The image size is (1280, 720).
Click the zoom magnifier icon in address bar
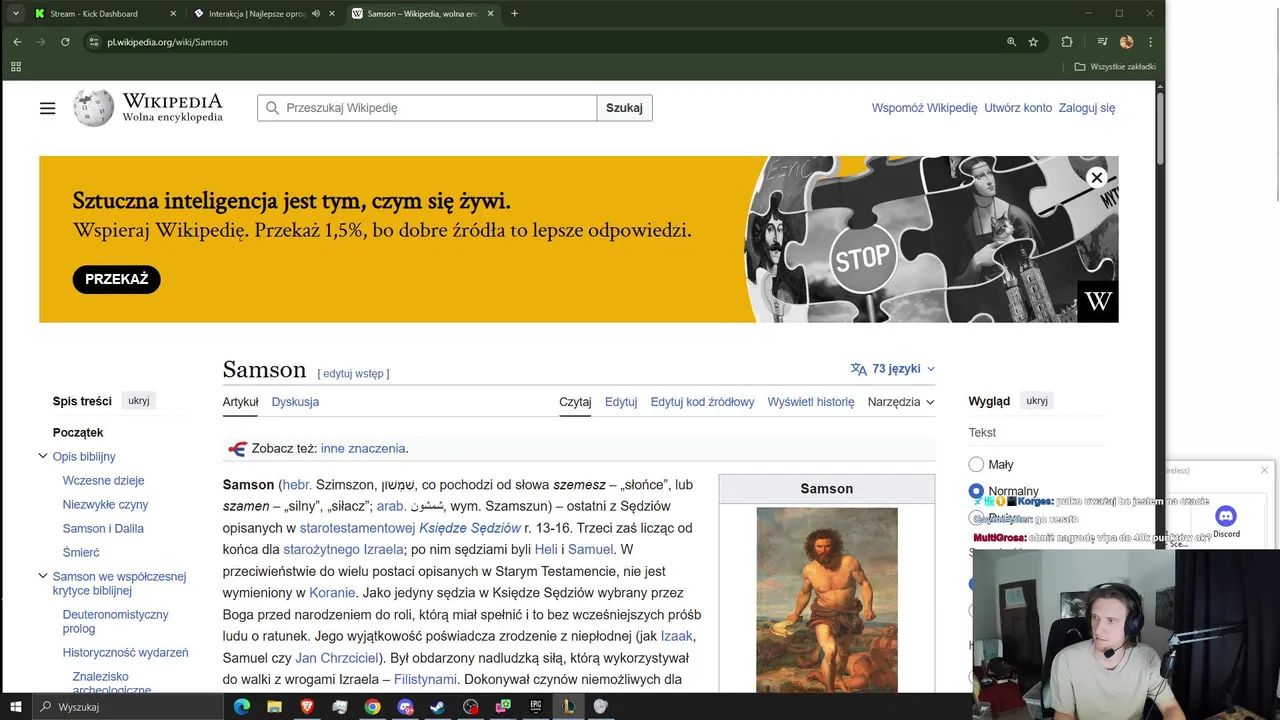(x=1011, y=42)
